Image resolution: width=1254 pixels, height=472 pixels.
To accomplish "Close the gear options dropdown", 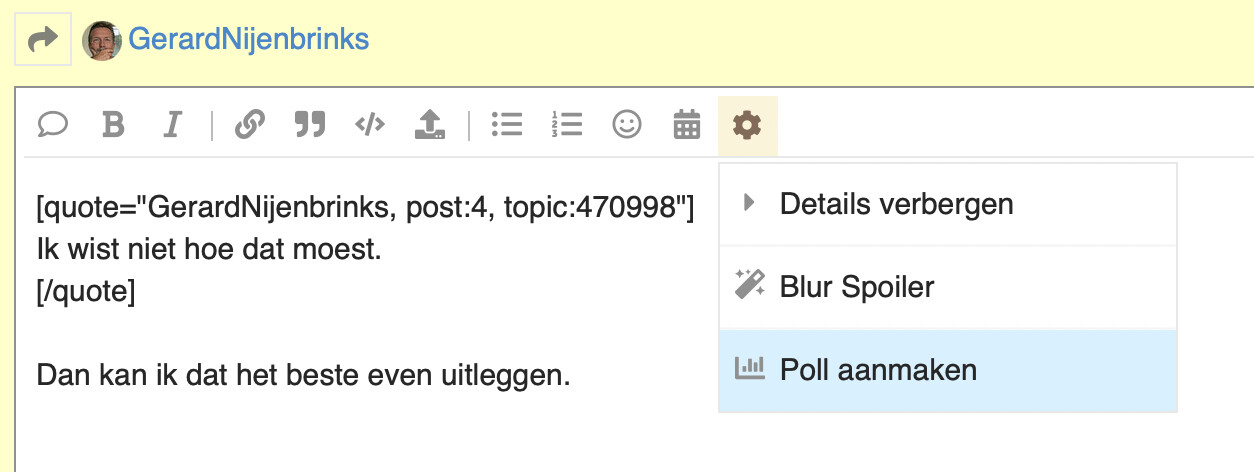I will [x=747, y=125].
